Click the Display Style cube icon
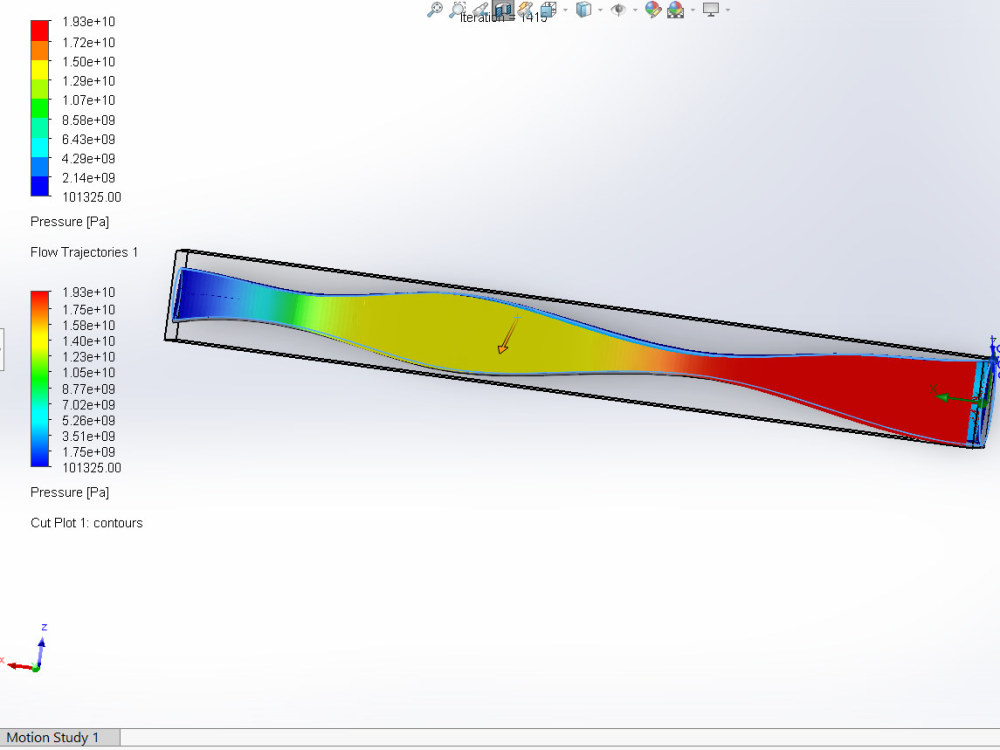The width and height of the screenshot is (1000, 750). coord(583,10)
